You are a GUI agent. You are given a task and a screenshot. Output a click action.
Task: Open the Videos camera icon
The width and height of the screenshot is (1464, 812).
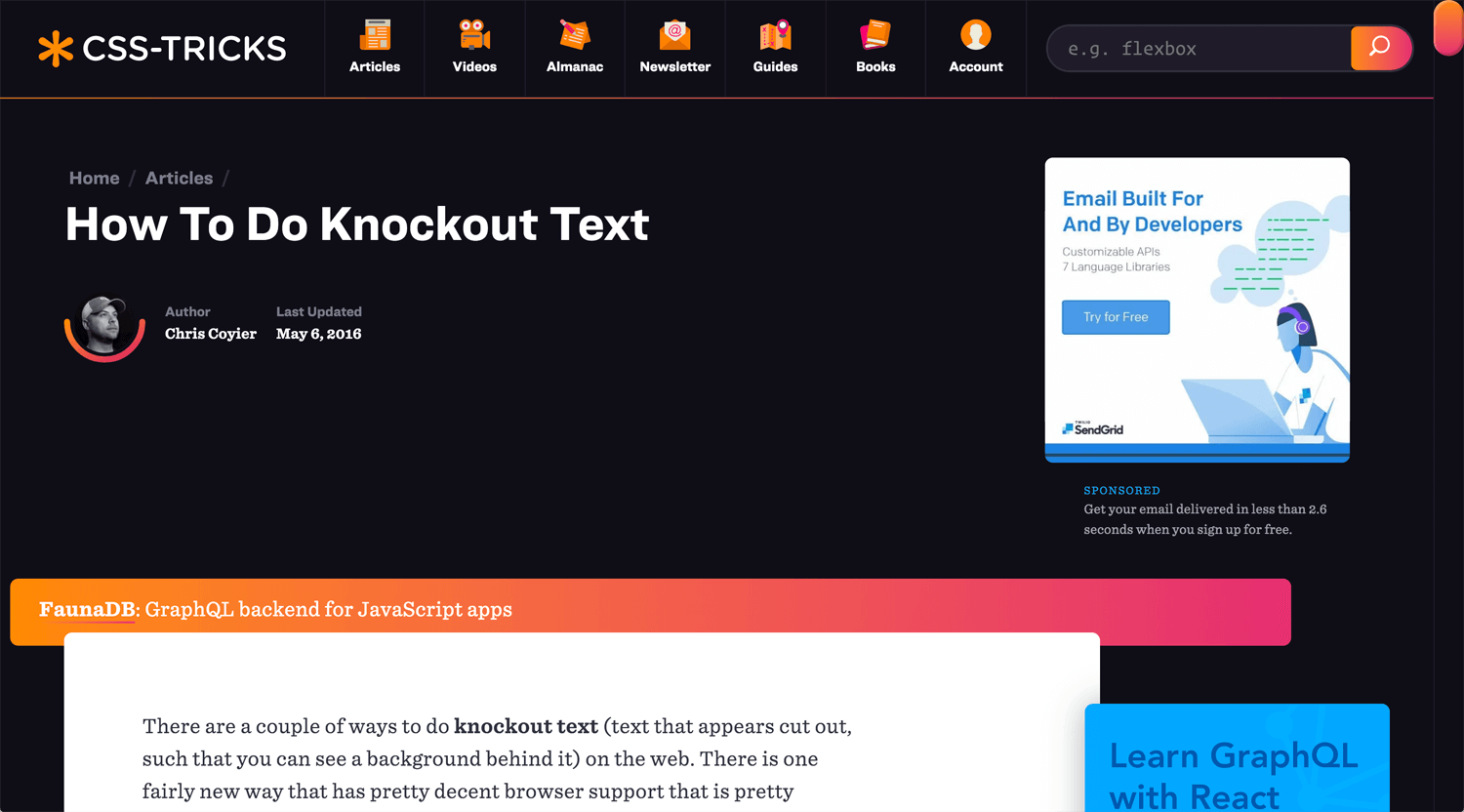pyautogui.click(x=474, y=35)
